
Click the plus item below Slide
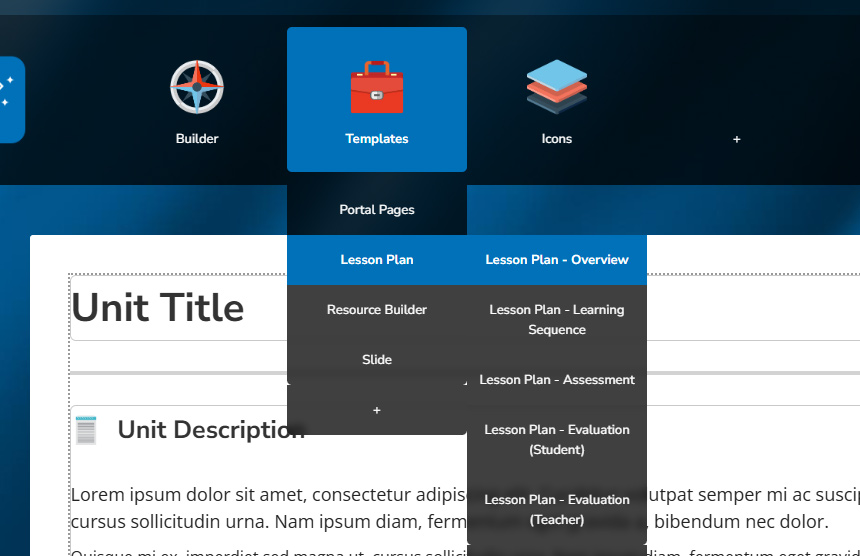(376, 410)
